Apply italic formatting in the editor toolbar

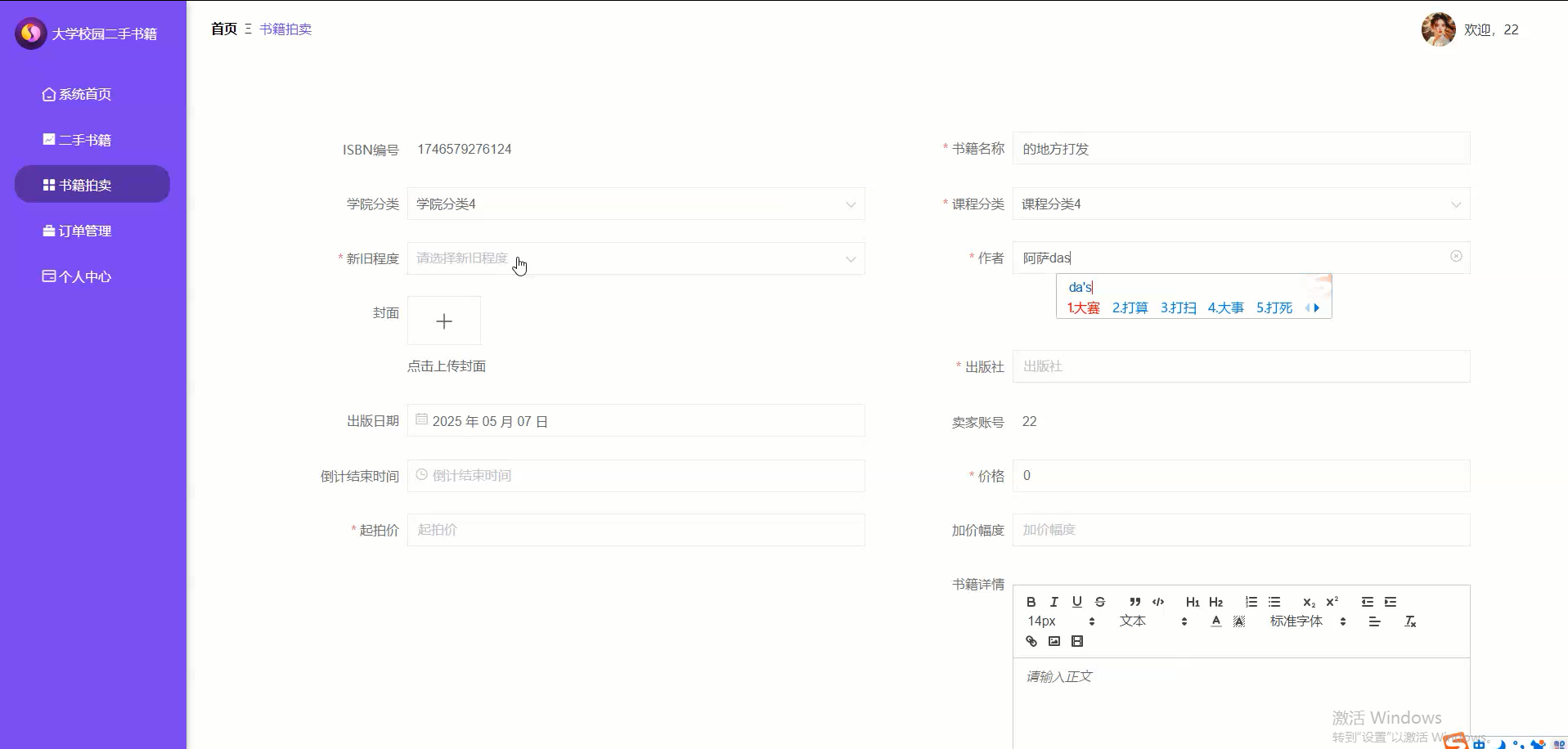pyautogui.click(x=1054, y=602)
